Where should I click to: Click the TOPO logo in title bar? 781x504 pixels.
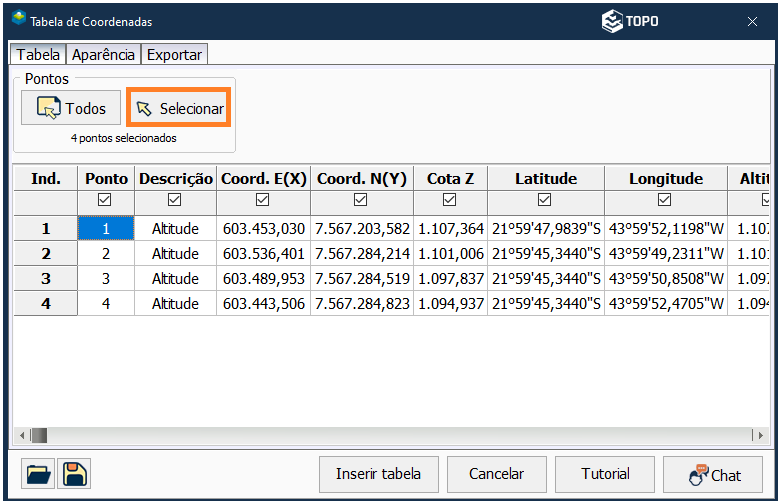point(630,21)
